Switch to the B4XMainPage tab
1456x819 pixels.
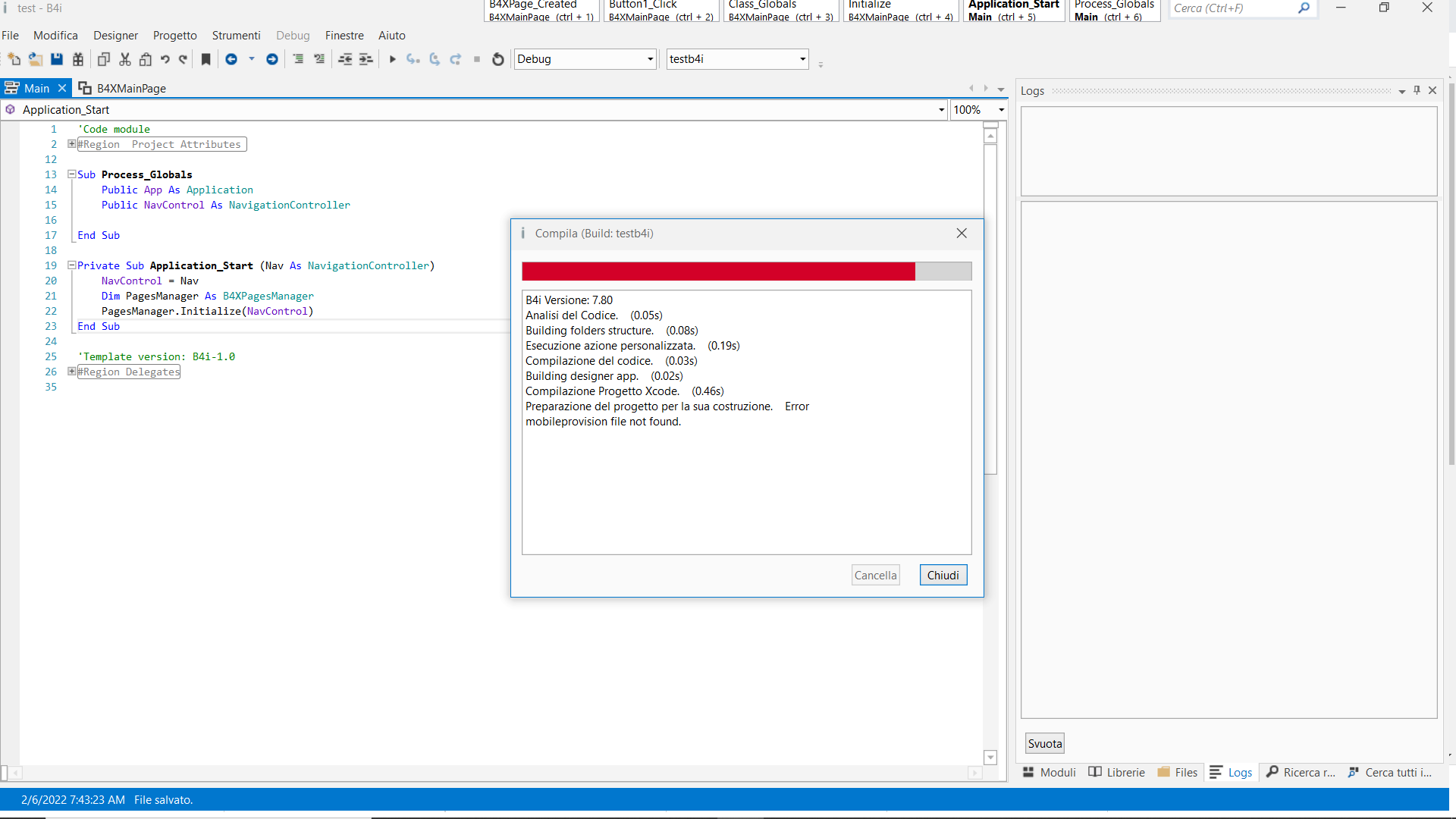tap(123, 89)
